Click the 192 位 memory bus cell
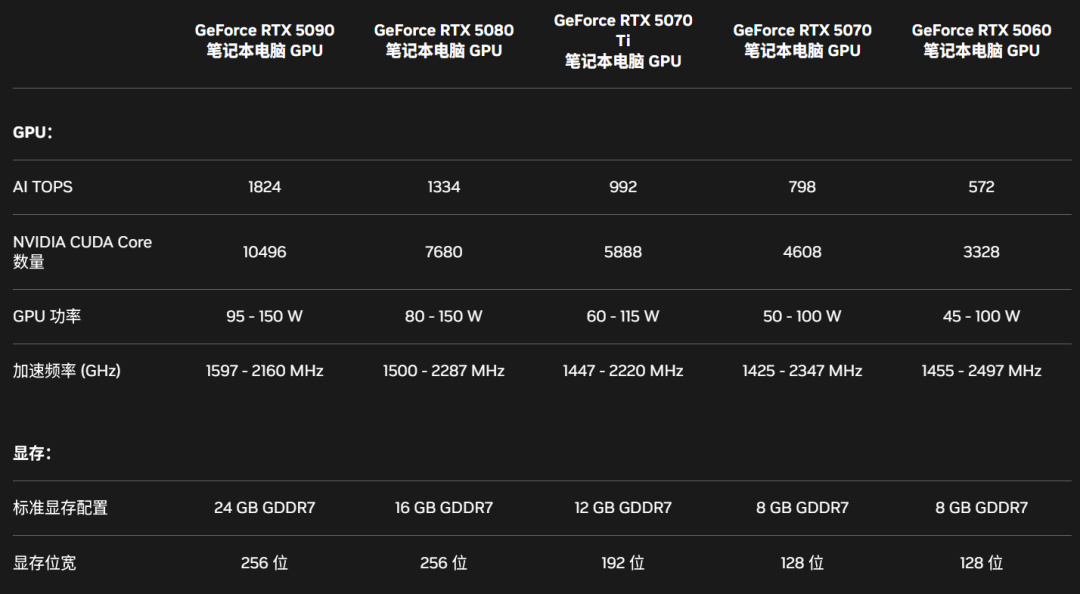The image size is (1080, 594). click(623, 563)
